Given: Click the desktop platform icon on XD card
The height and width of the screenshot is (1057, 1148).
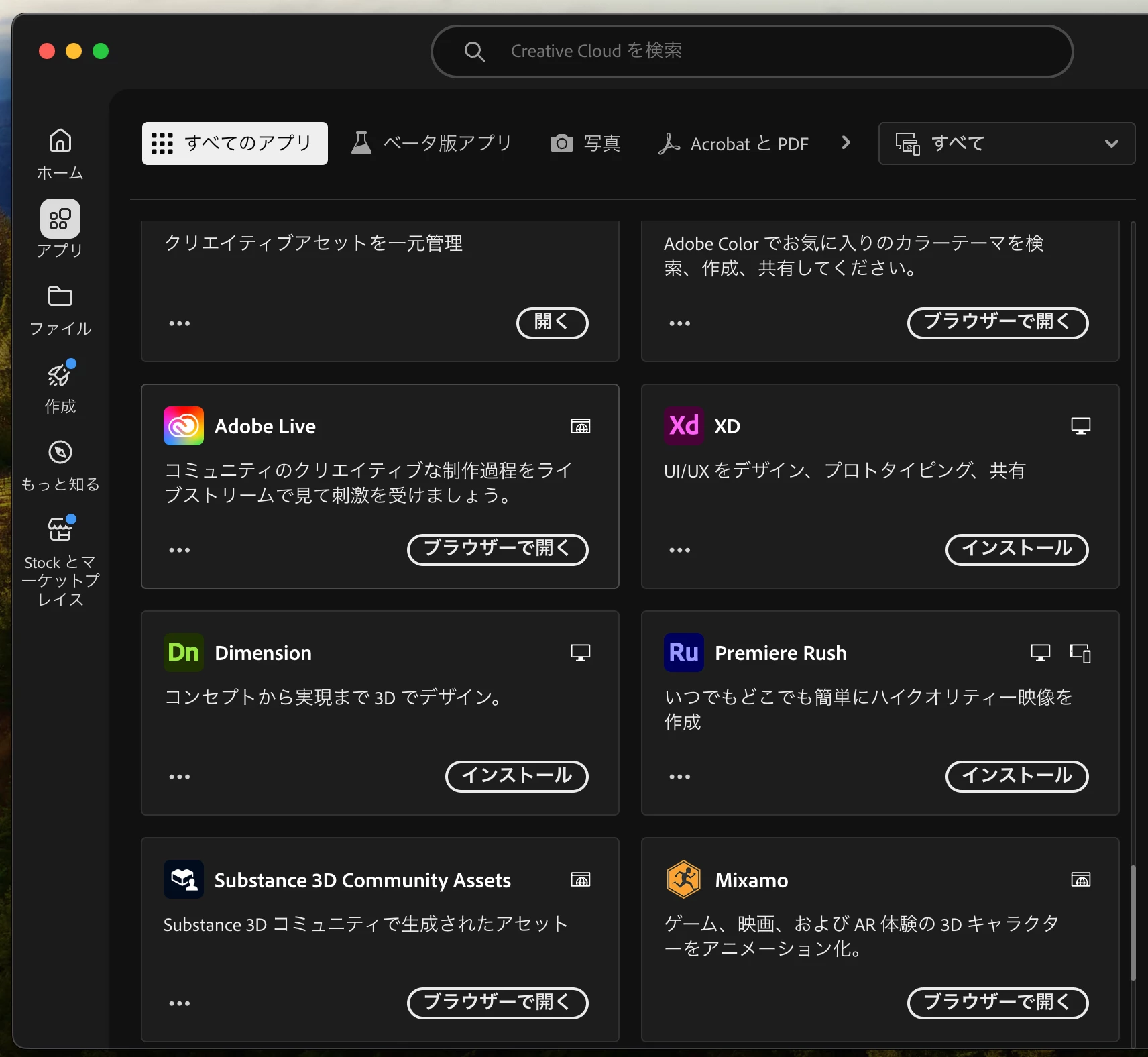Looking at the screenshot, I should point(1081,426).
